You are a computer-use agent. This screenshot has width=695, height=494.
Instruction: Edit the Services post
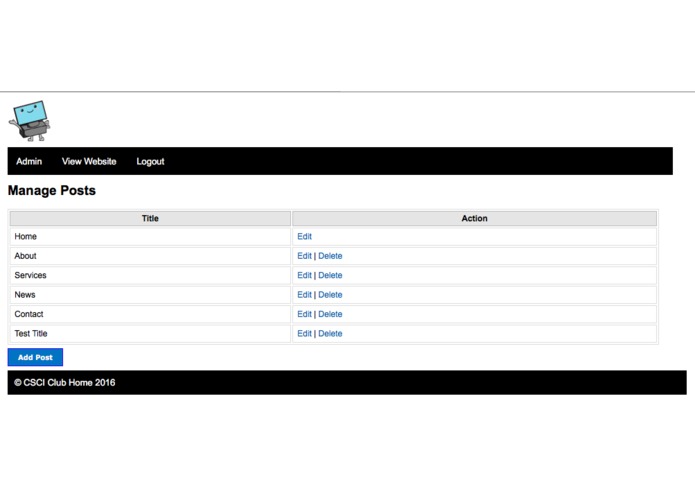click(x=305, y=275)
